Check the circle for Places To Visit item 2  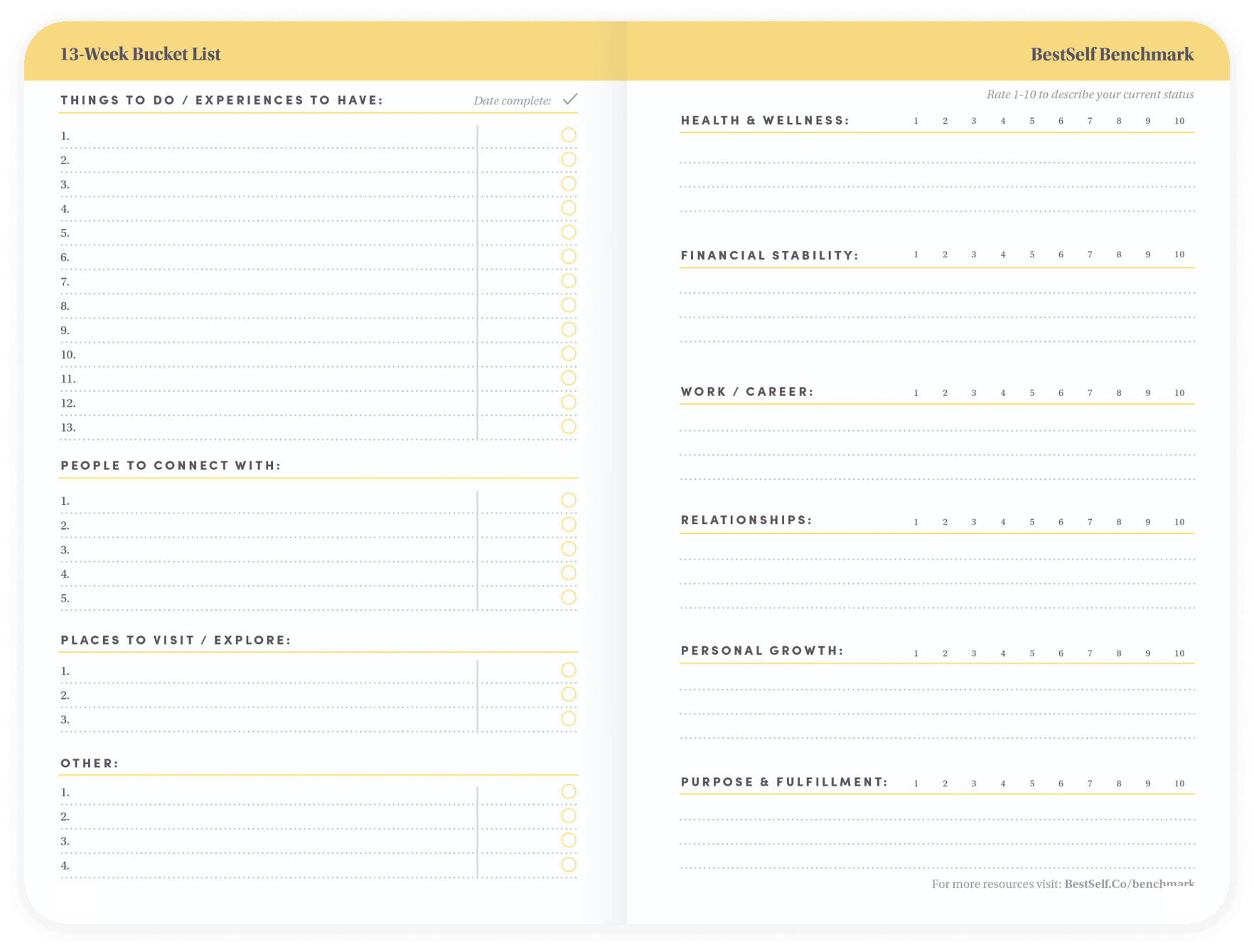(569, 695)
